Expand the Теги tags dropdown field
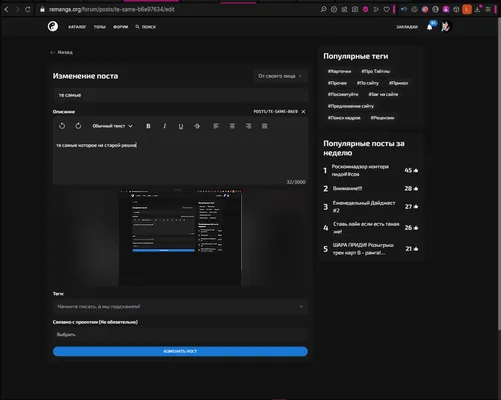Viewport: 501px width, 400px height. pos(180,306)
